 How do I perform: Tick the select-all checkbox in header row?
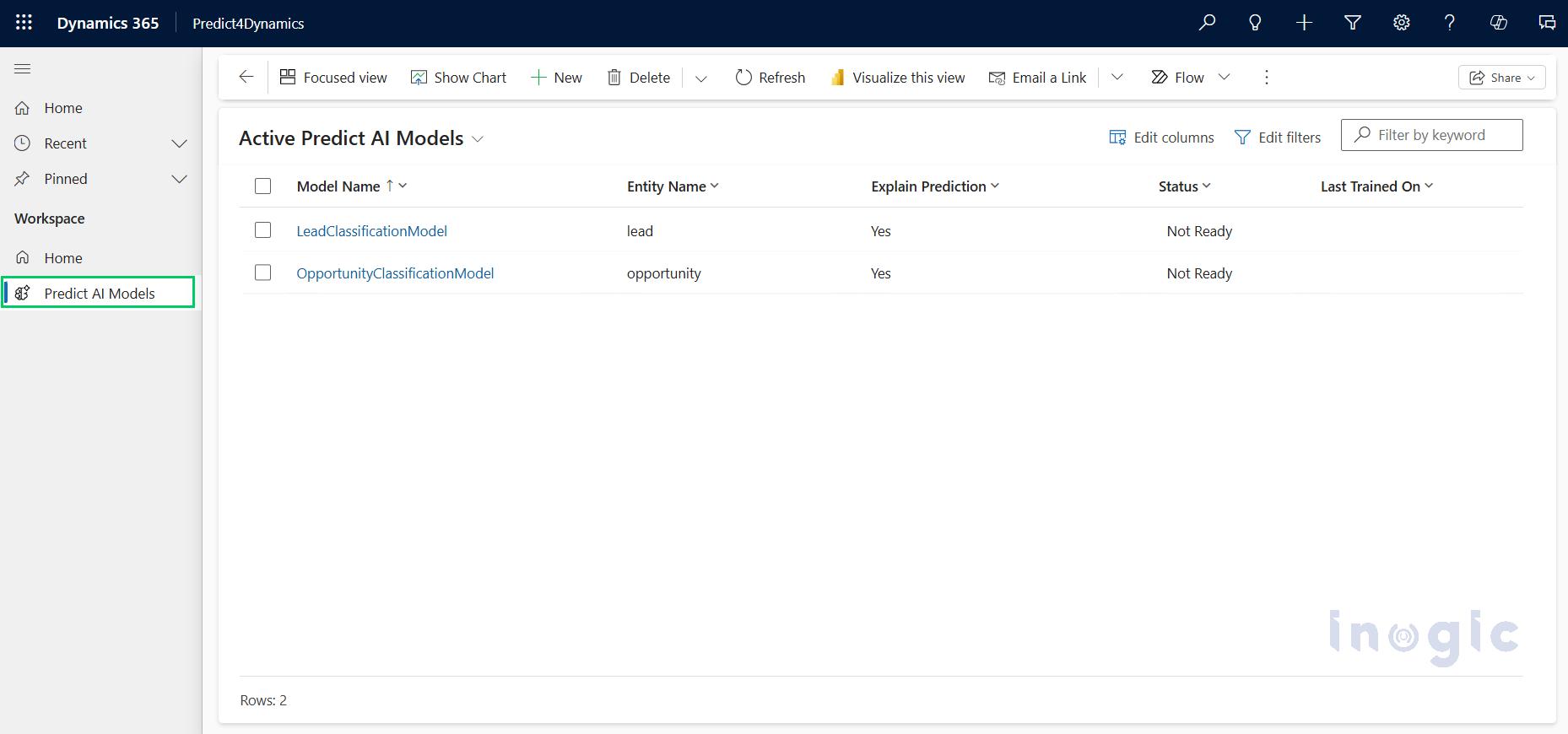pyautogui.click(x=262, y=186)
